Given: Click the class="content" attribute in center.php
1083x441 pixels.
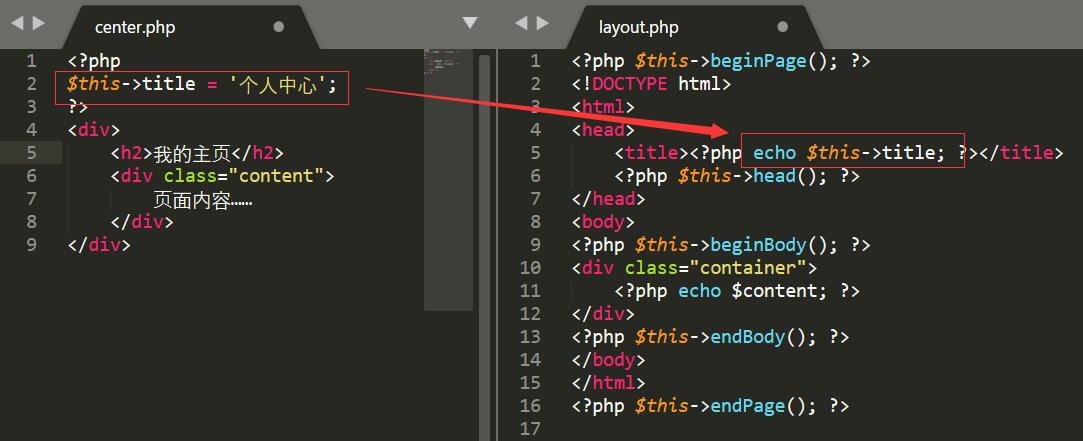Looking at the screenshot, I should [244, 176].
